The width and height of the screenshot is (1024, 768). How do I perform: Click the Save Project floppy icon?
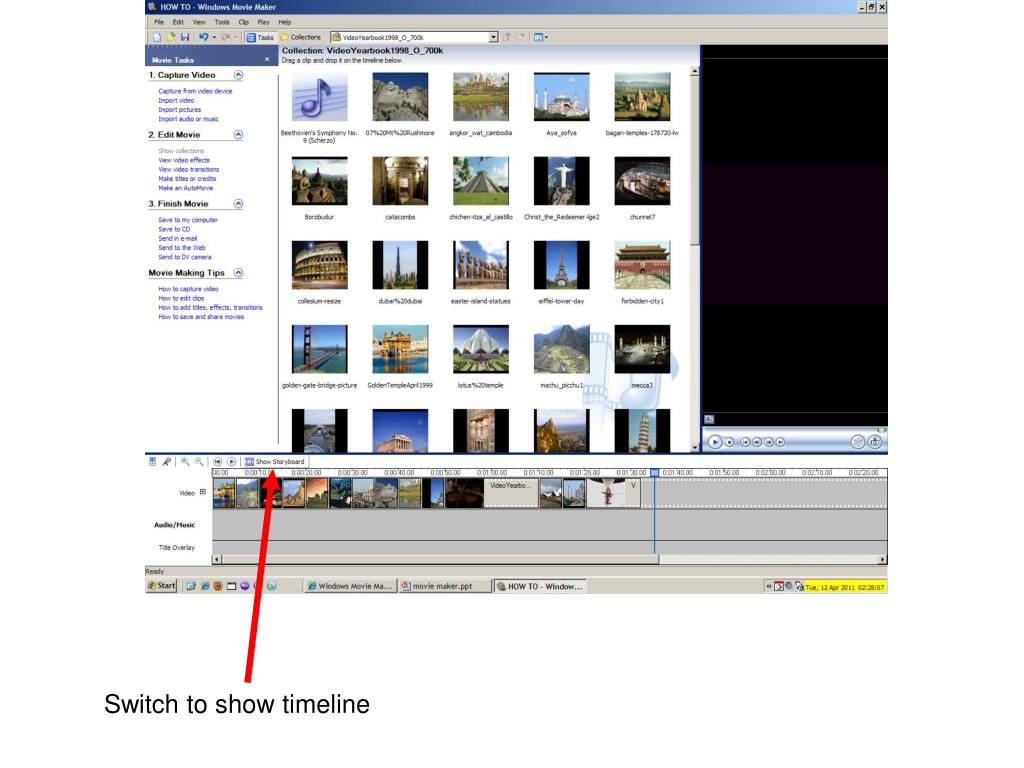[x=185, y=37]
